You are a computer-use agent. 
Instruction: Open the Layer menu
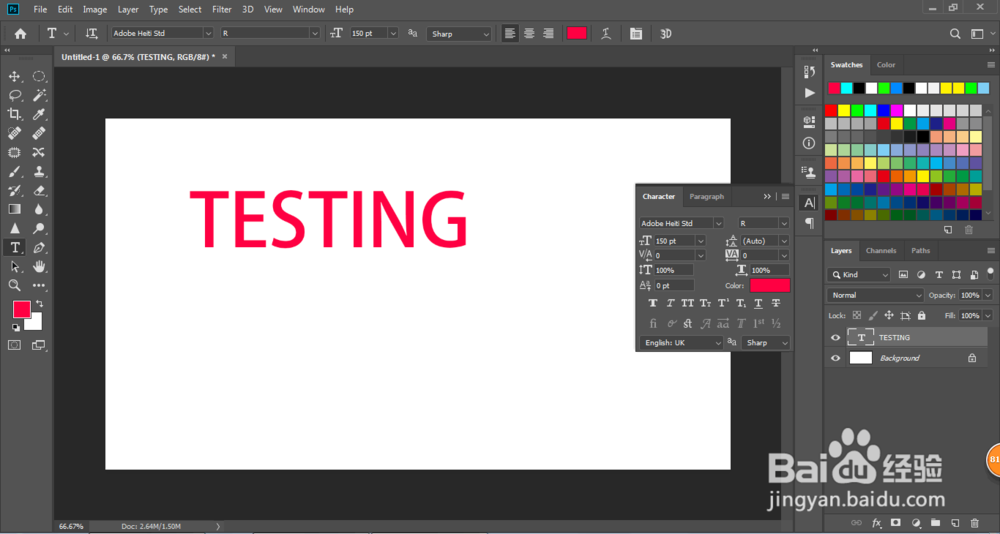coord(128,10)
